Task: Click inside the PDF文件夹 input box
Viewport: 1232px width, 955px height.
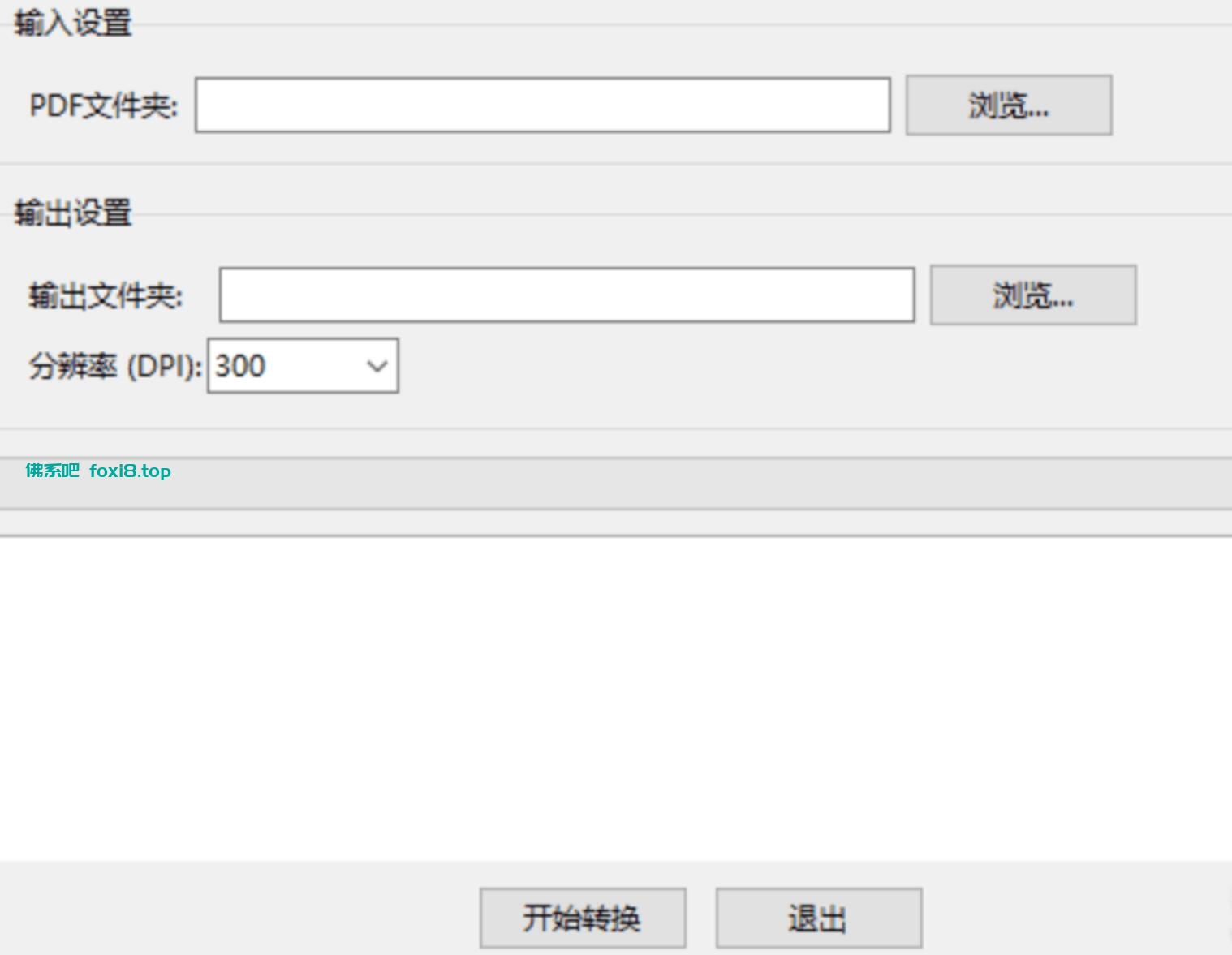Action: coord(542,105)
